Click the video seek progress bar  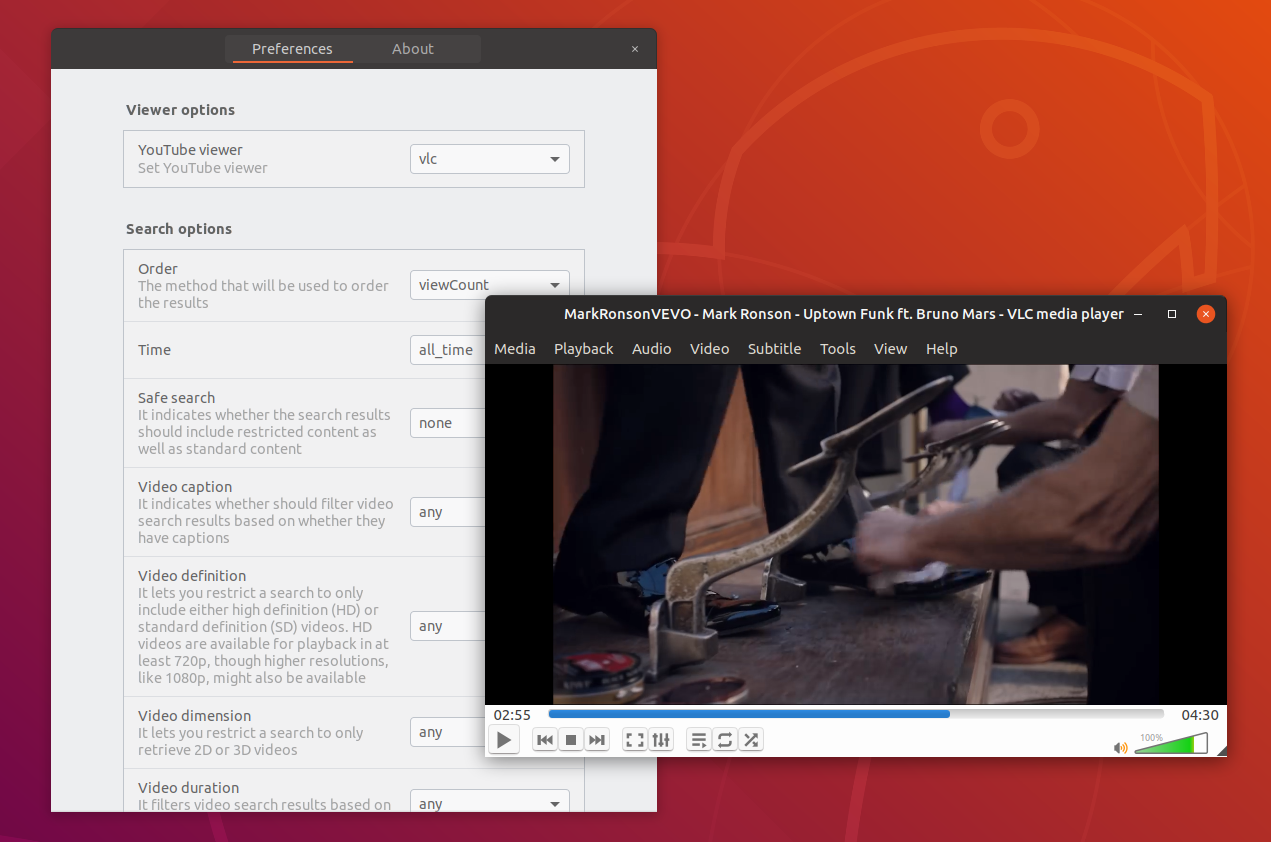pyautogui.click(x=856, y=714)
